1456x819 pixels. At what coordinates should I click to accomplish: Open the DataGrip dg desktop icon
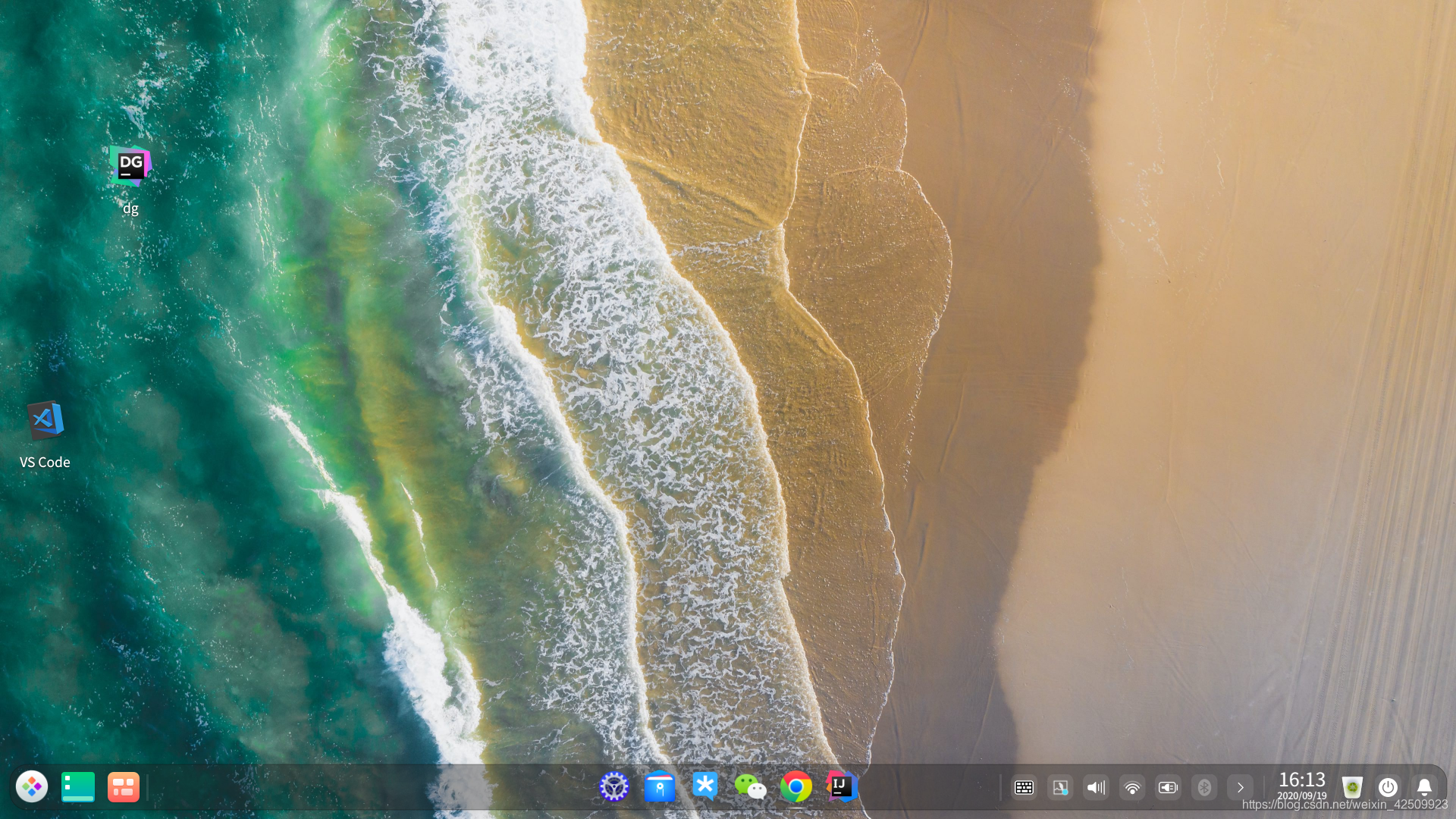pos(130,165)
